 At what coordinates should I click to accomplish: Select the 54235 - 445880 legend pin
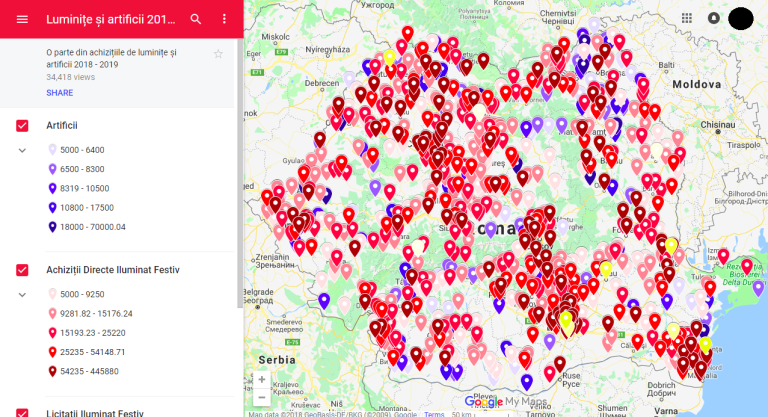[x=52, y=371]
